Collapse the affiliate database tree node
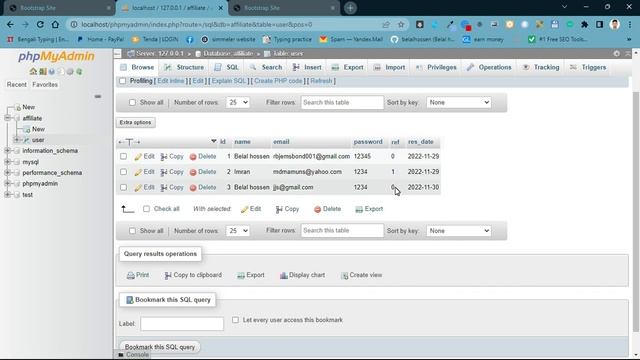The image size is (640, 360). click(x=7, y=118)
